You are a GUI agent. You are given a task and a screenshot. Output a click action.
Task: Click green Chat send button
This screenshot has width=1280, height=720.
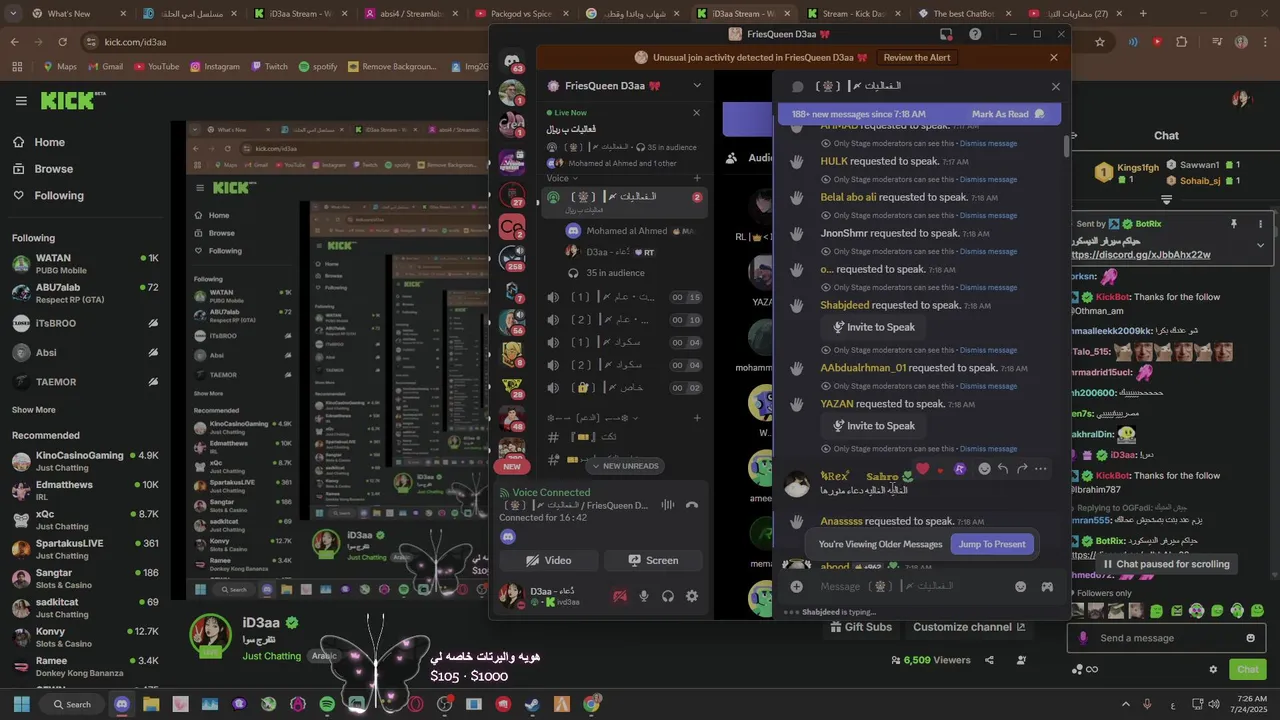[1248, 669]
